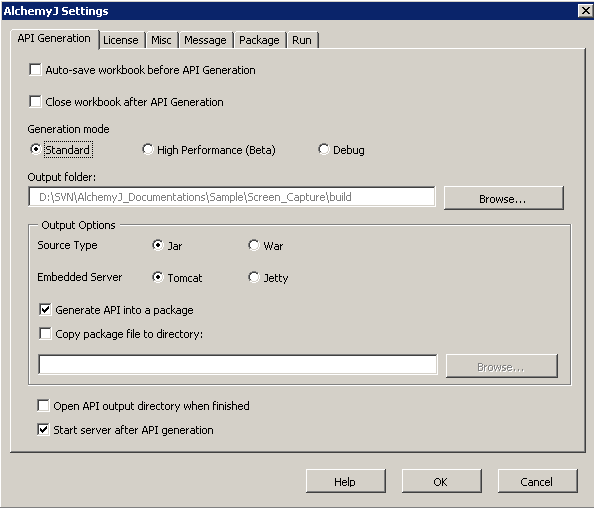Click the Output folder: label

point(62,177)
